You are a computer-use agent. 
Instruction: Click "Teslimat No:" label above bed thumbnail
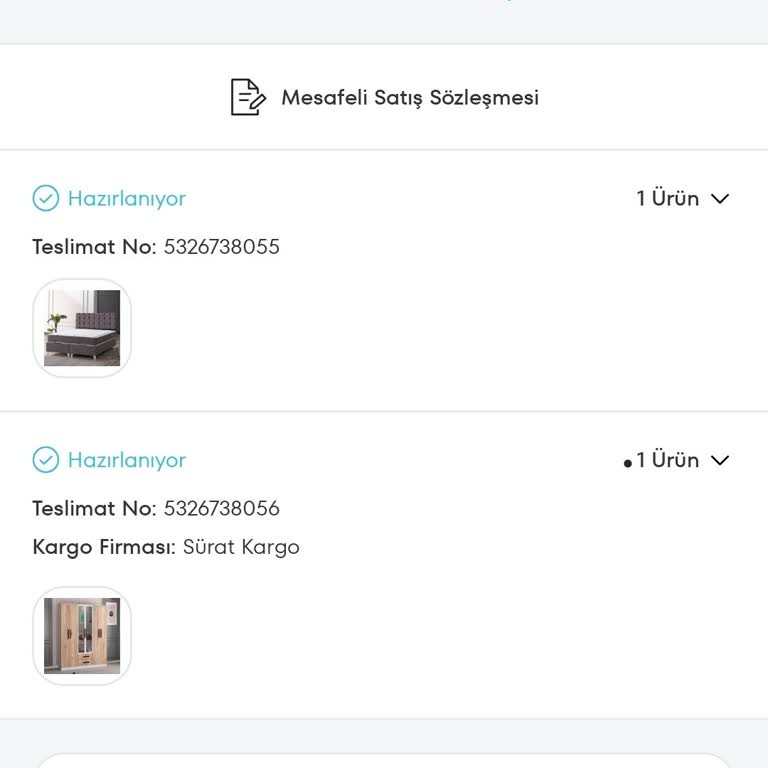pos(94,247)
